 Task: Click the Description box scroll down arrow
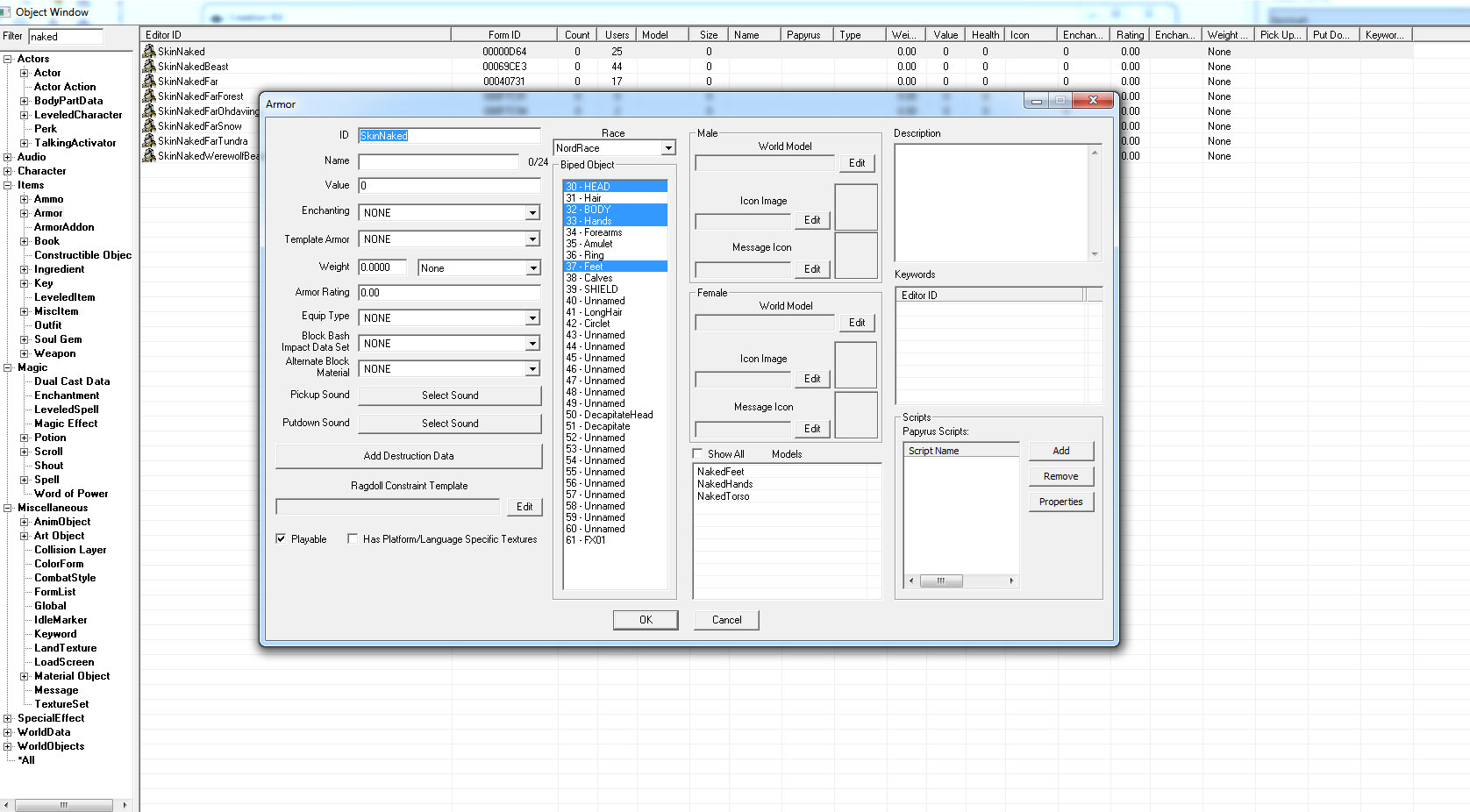tap(1095, 254)
